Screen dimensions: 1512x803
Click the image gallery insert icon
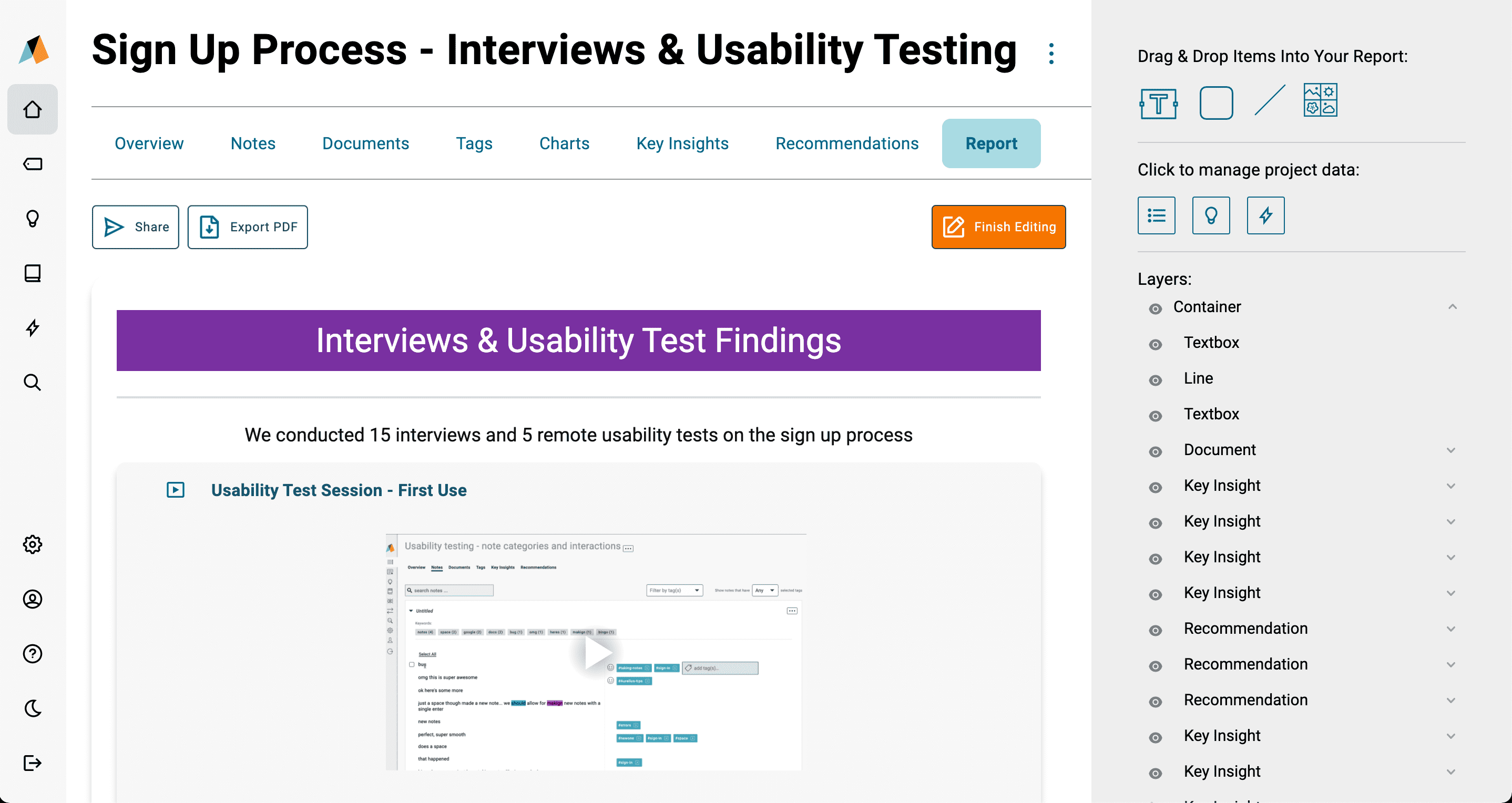[1320, 100]
